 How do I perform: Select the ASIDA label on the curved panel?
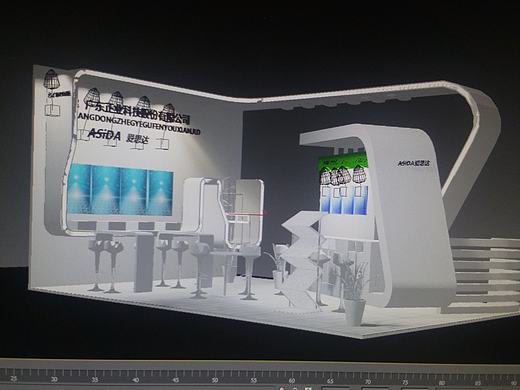[414, 164]
